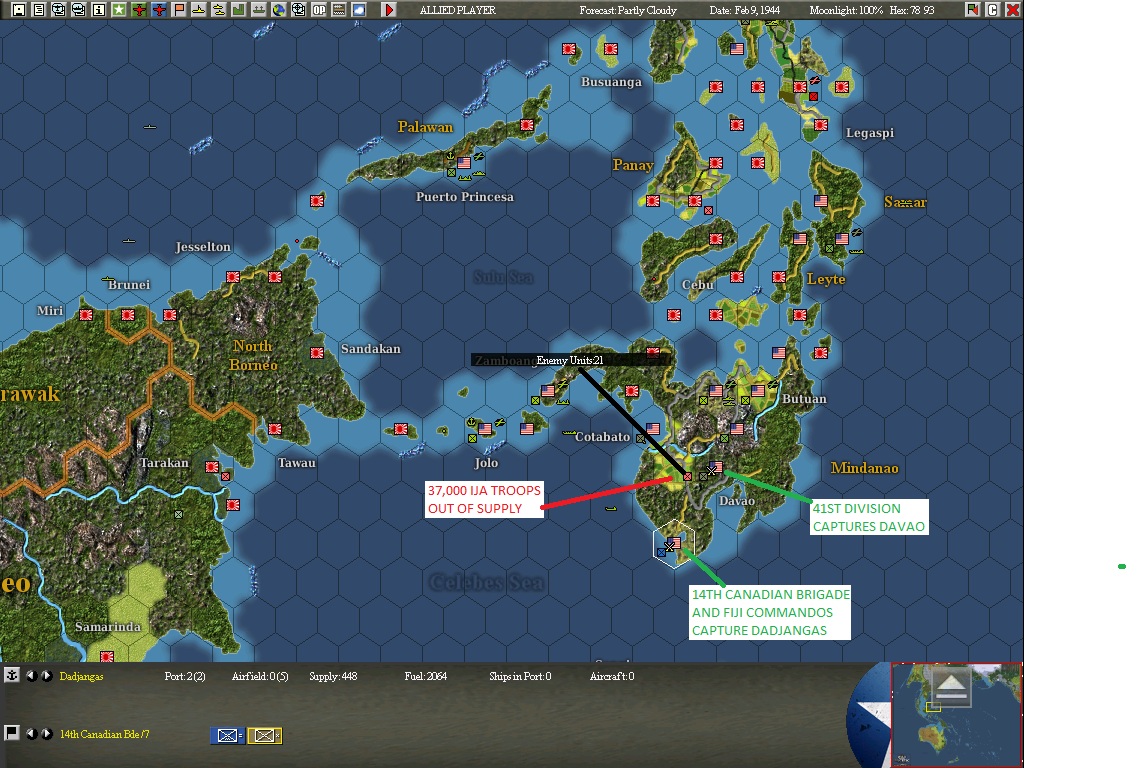Click the single yellow ship toolbar icon
The width and height of the screenshot is (1137, 774).
[x=198, y=10]
